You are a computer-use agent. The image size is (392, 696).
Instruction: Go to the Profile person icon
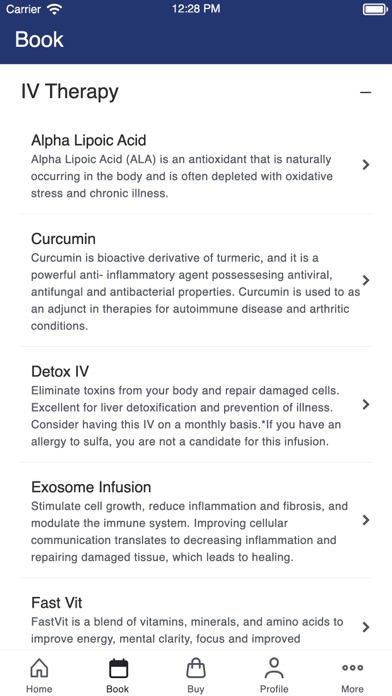point(274,668)
